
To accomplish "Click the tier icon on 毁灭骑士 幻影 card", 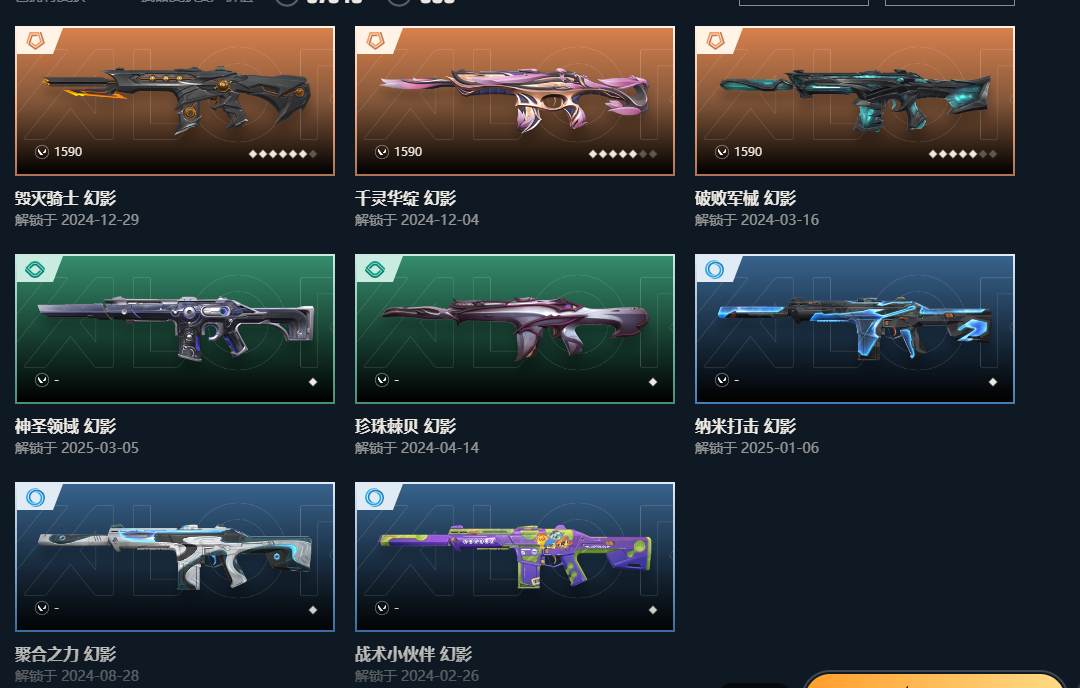I will [35, 41].
